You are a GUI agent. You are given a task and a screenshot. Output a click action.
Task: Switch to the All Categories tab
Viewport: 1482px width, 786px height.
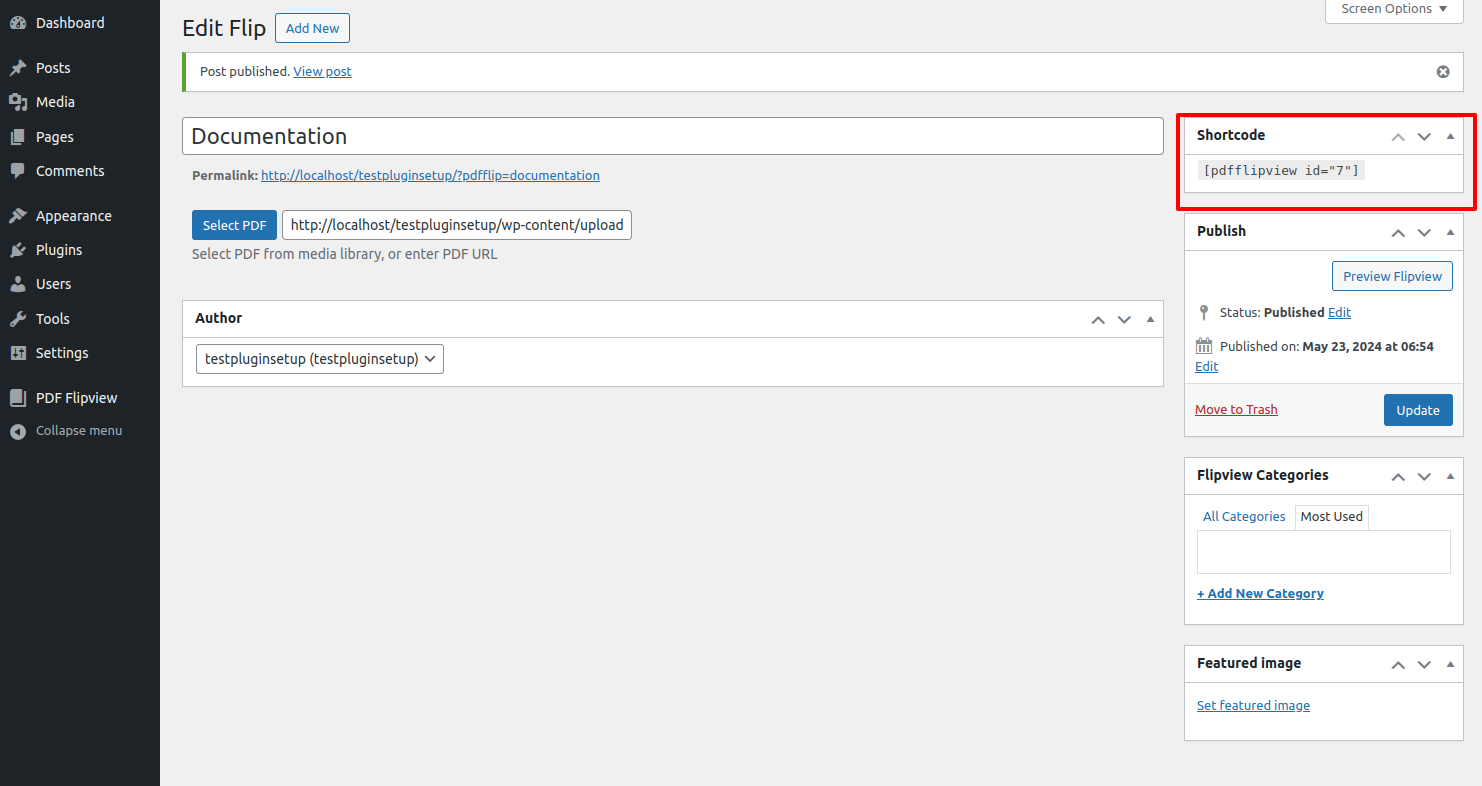click(x=1243, y=517)
